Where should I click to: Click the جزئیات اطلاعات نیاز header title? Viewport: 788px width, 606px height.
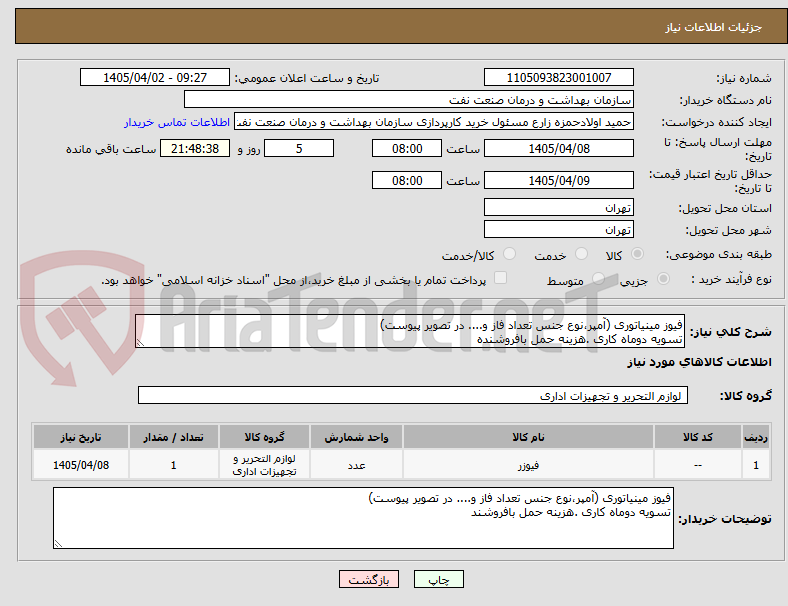714,27
